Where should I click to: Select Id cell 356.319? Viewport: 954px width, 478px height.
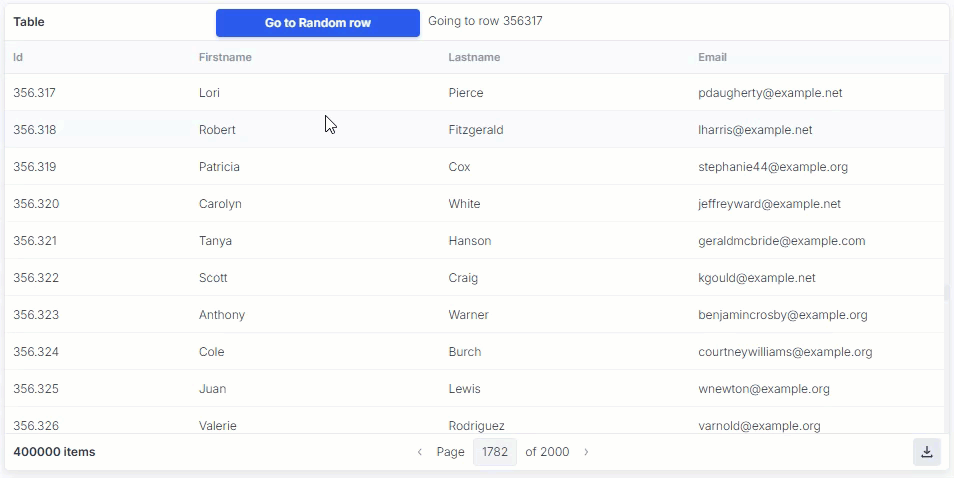click(x=35, y=167)
